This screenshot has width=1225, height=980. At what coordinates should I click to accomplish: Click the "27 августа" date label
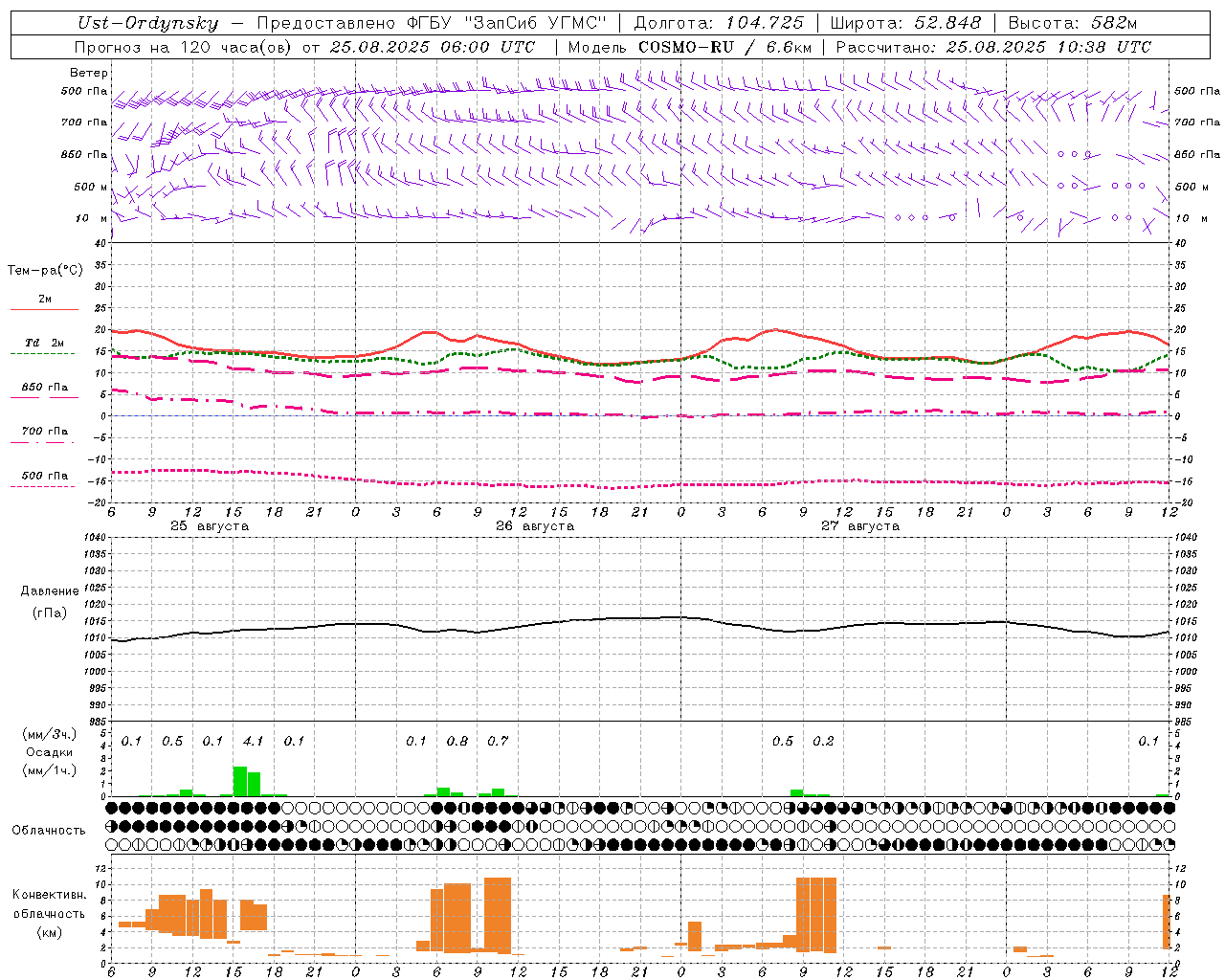(860, 526)
